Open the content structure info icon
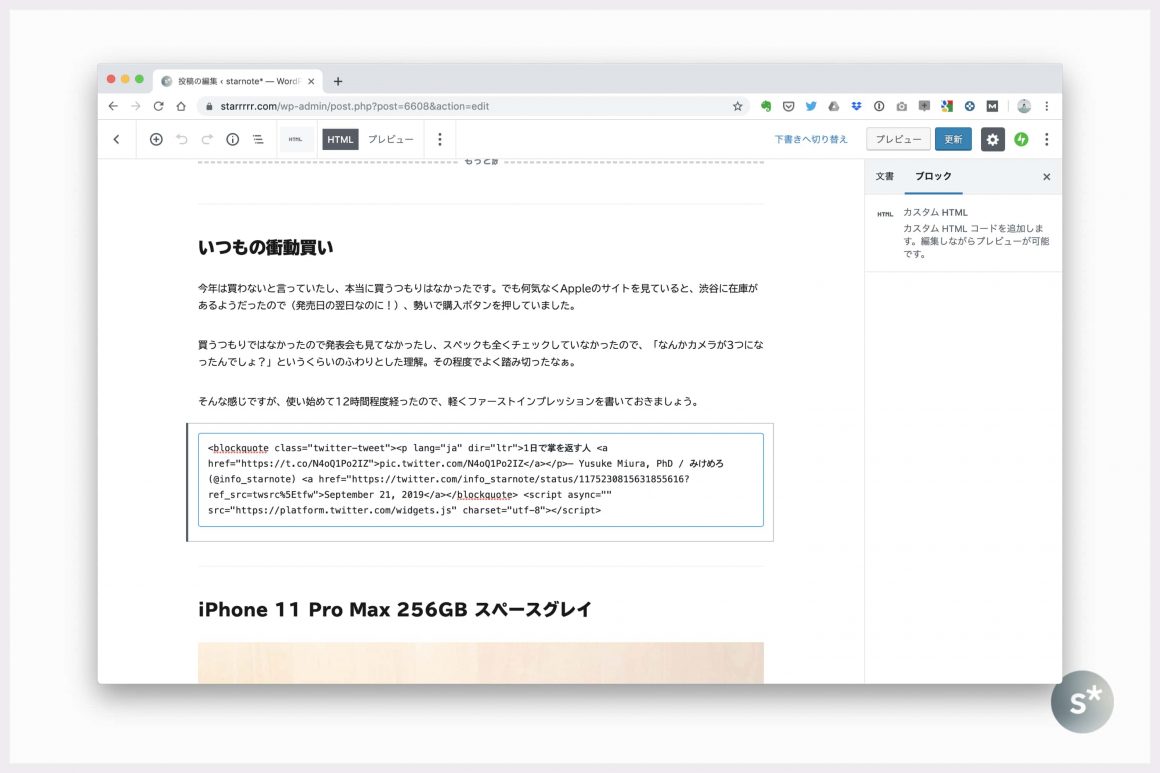 pyautogui.click(x=232, y=140)
